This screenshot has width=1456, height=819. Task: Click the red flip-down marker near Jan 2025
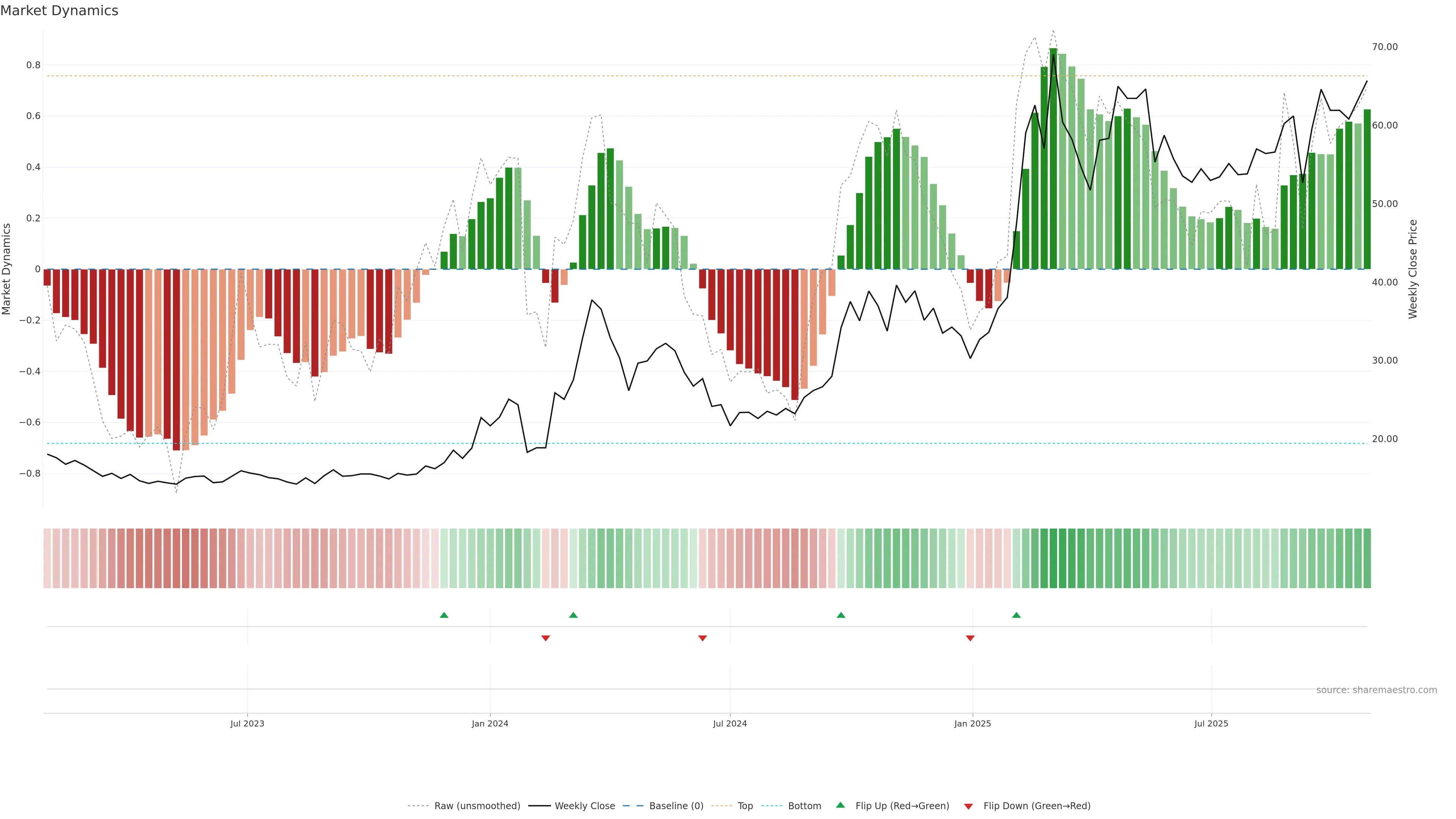[x=971, y=638]
